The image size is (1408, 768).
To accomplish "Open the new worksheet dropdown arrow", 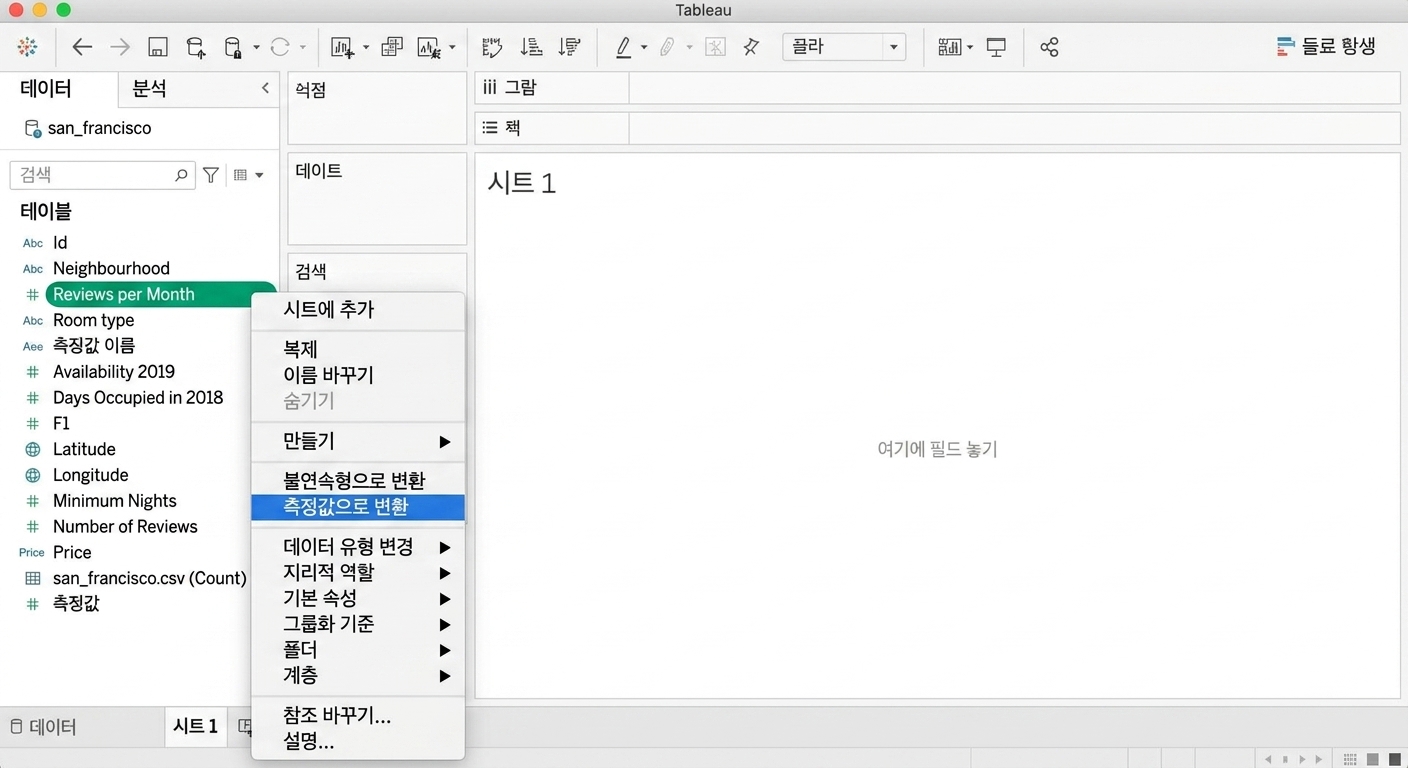I will [x=366, y=47].
